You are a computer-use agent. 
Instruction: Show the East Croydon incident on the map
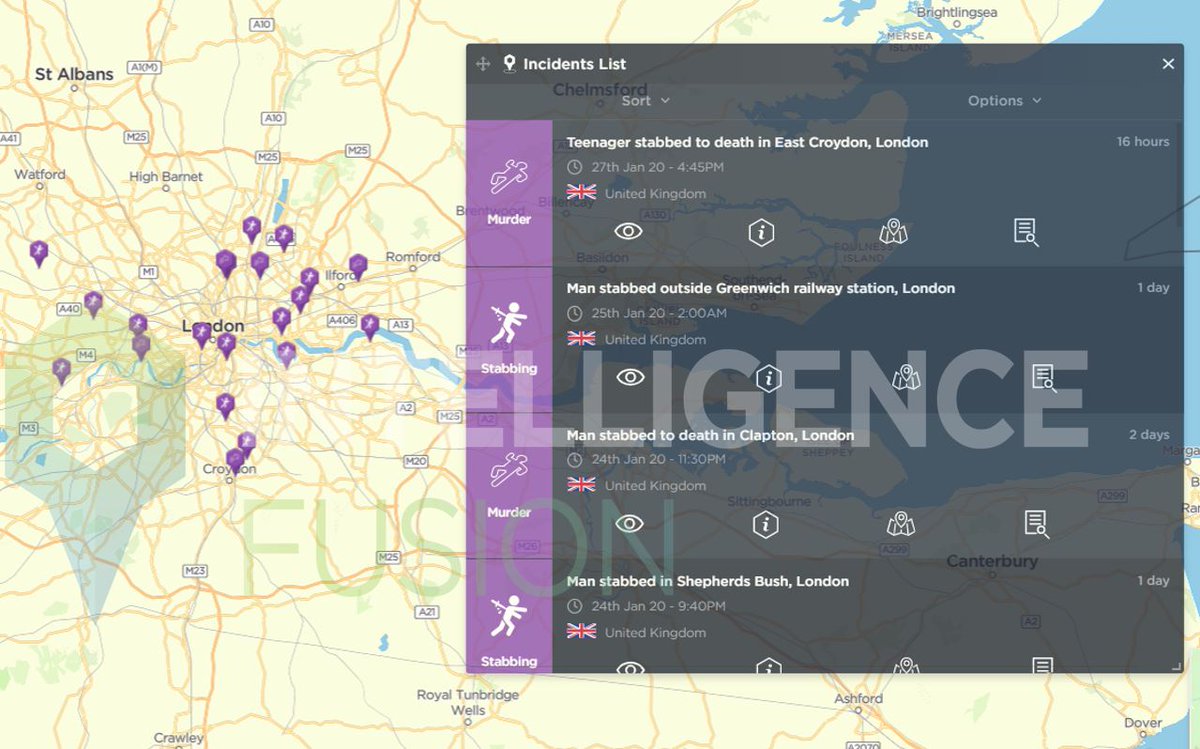point(893,232)
